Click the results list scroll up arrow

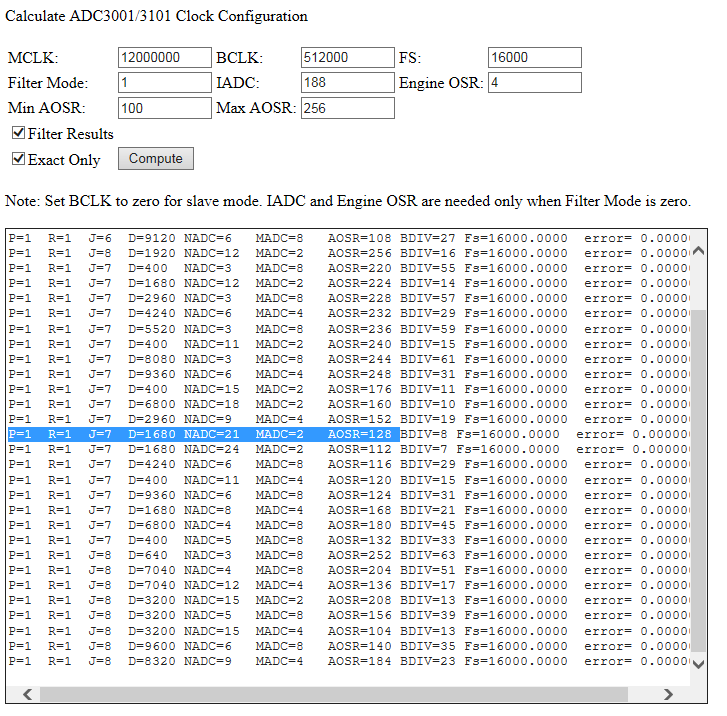pyautogui.click(x=698, y=251)
